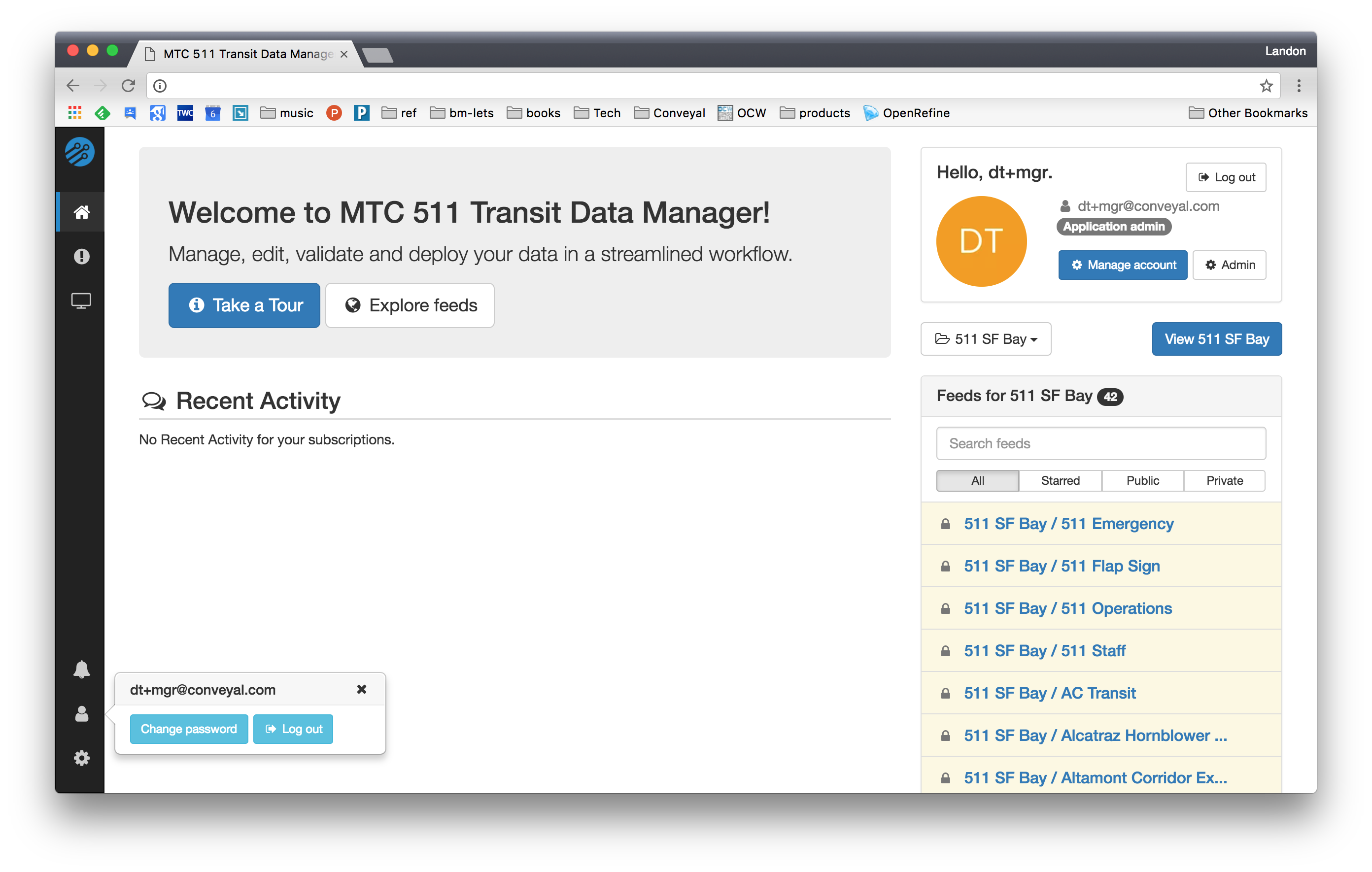
Task: Filter feeds by Public
Action: (1142, 480)
